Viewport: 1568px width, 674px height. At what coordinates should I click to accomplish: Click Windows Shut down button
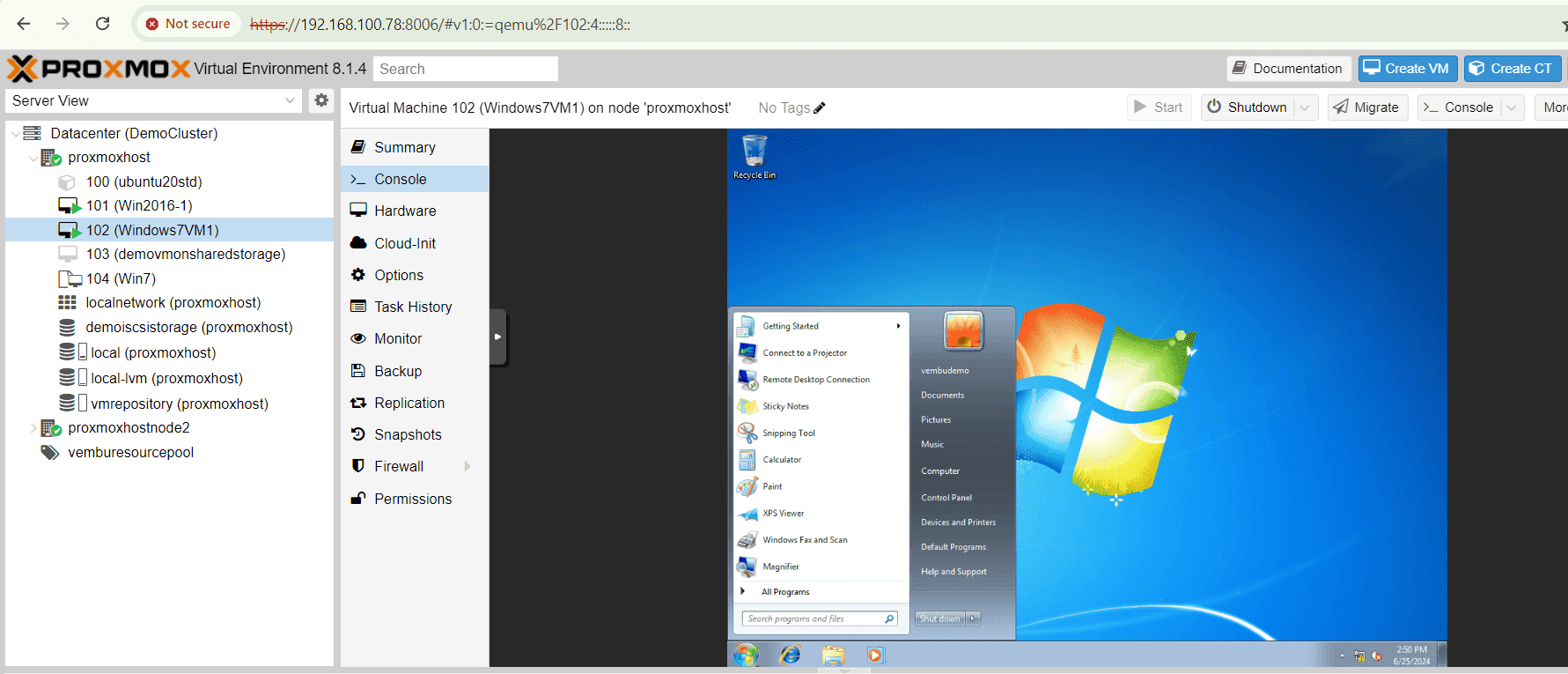(x=940, y=618)
